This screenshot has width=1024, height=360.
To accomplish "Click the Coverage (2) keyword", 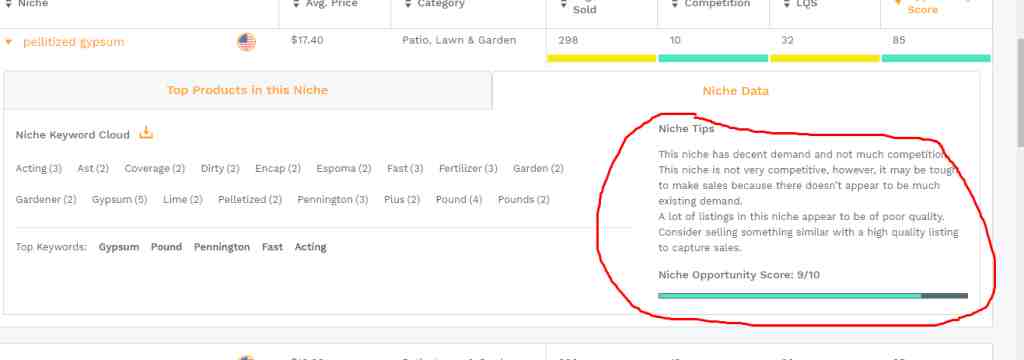I will 155,169.
